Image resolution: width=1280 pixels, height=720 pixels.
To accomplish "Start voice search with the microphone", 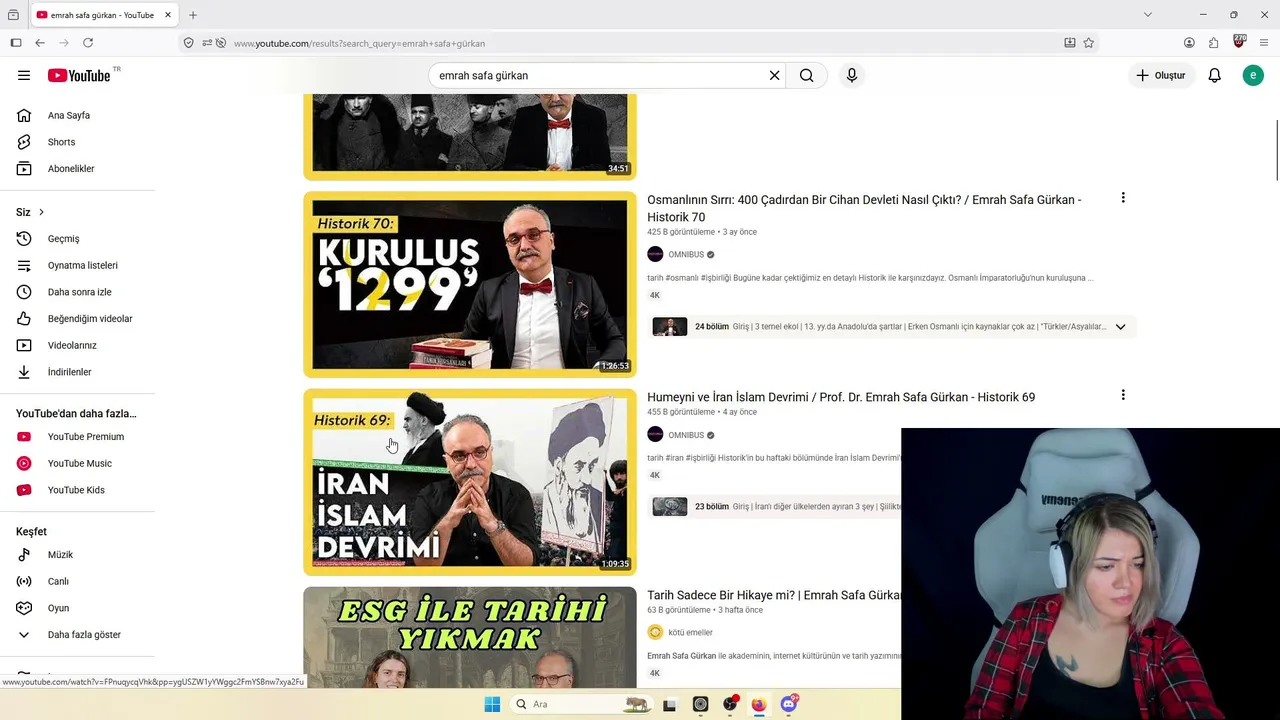I will pyautogui.click(x=852, y=75).
